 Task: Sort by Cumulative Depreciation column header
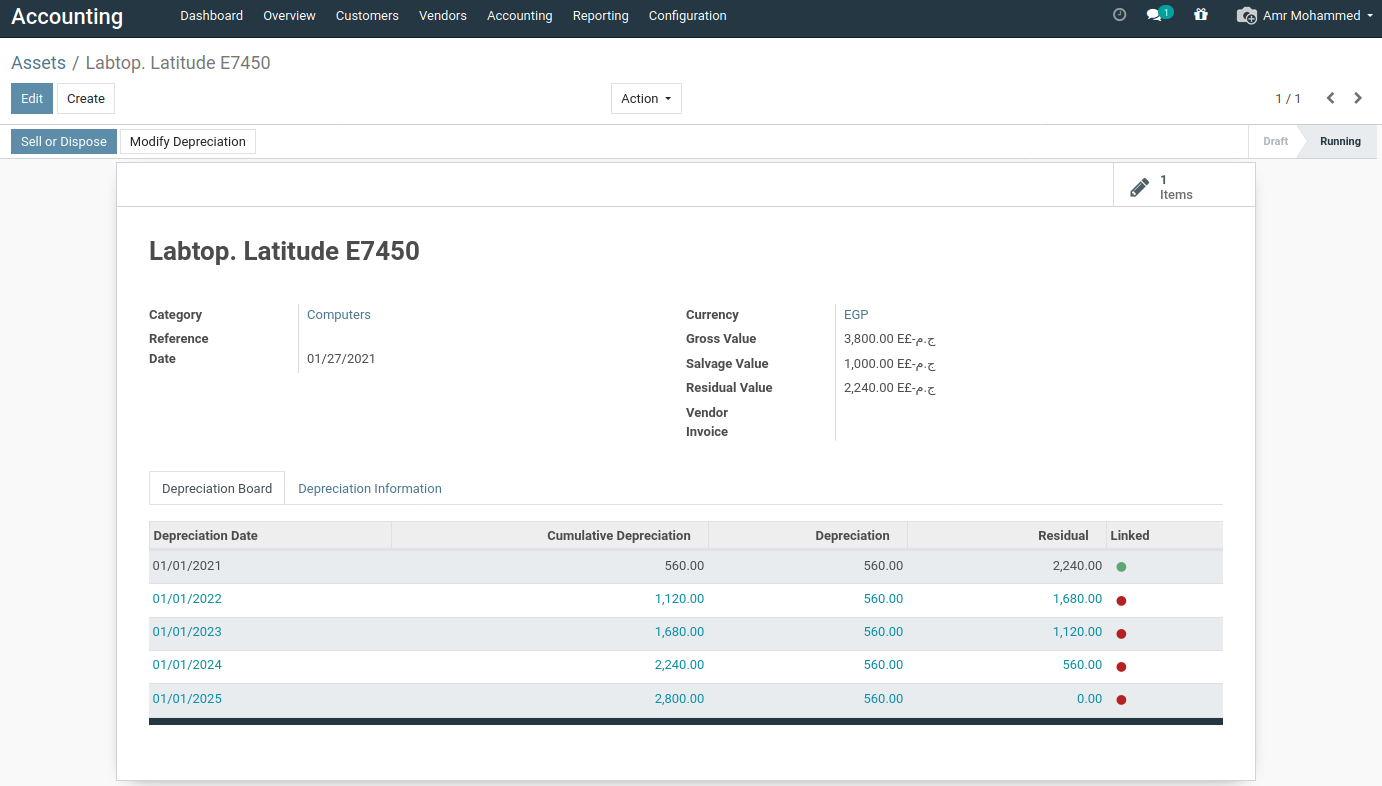point(550,536)
